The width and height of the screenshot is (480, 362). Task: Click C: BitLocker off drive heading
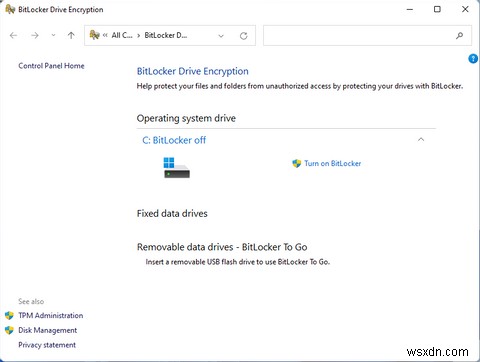(x=174, y=140)
